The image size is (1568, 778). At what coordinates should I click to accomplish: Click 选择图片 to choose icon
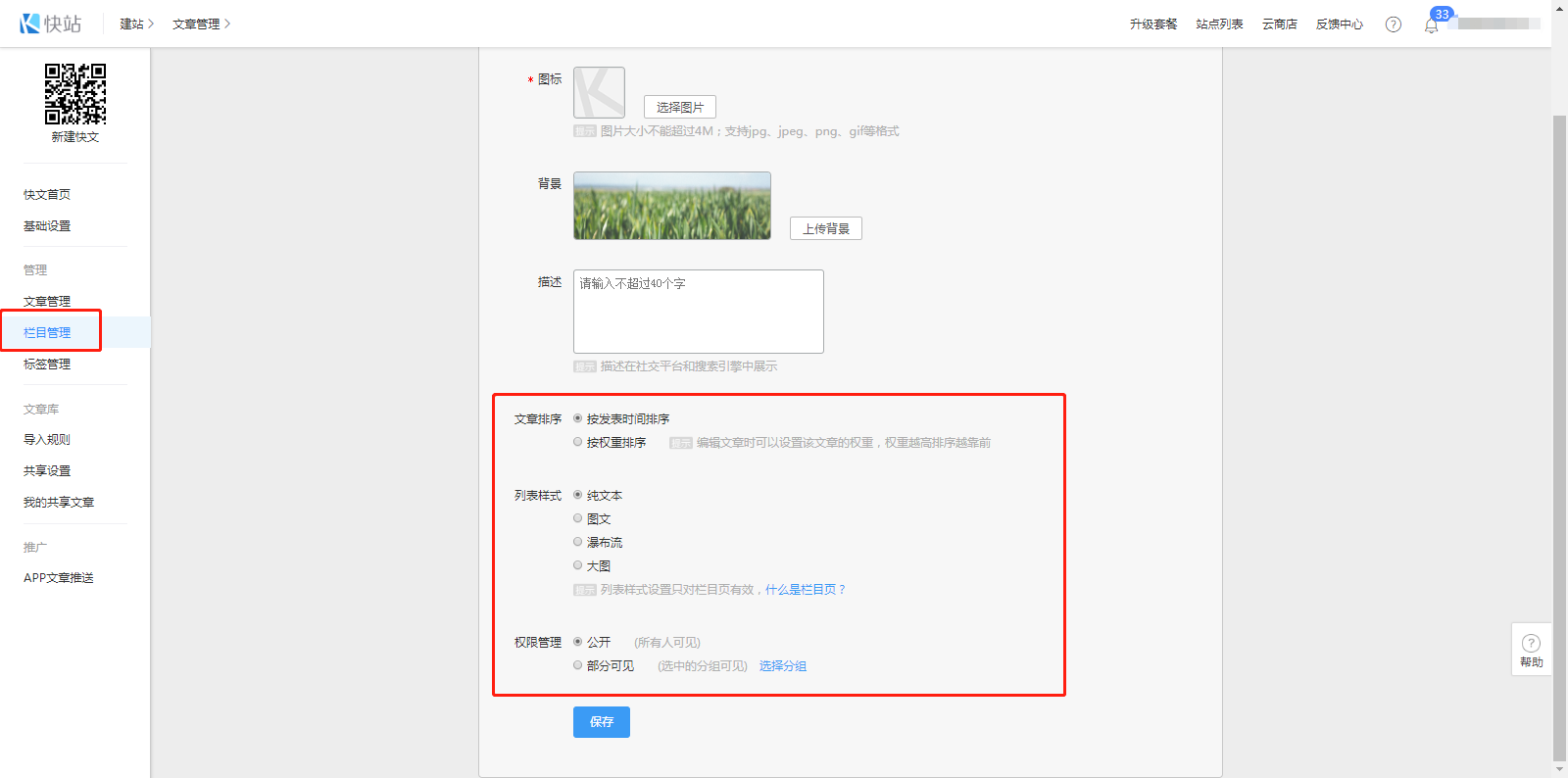click(679, 107)
